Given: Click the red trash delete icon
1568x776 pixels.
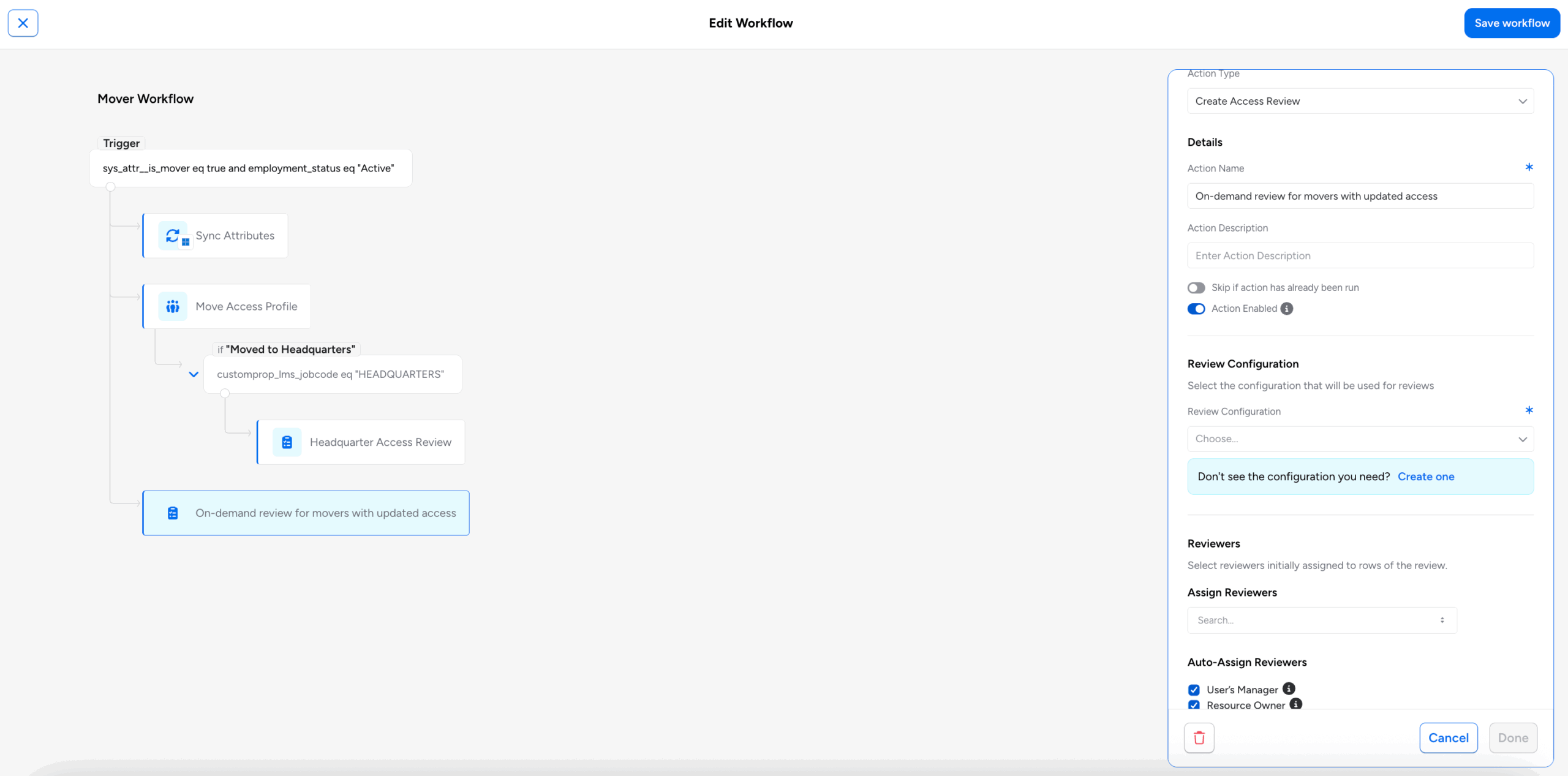Looking at the screenshot, I should [1199, 737].
